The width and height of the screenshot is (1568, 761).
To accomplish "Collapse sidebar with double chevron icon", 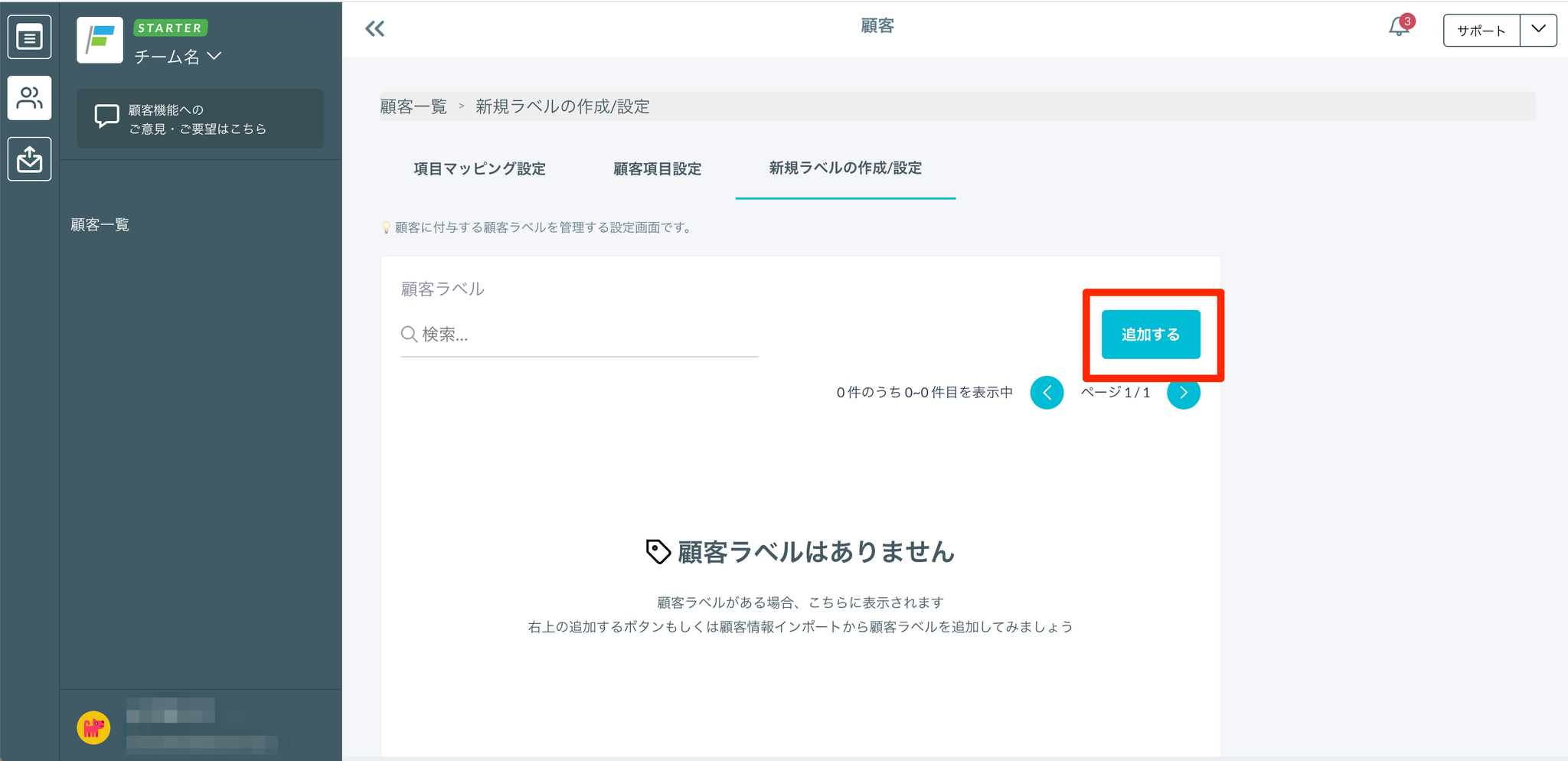I will coord(374,29).
